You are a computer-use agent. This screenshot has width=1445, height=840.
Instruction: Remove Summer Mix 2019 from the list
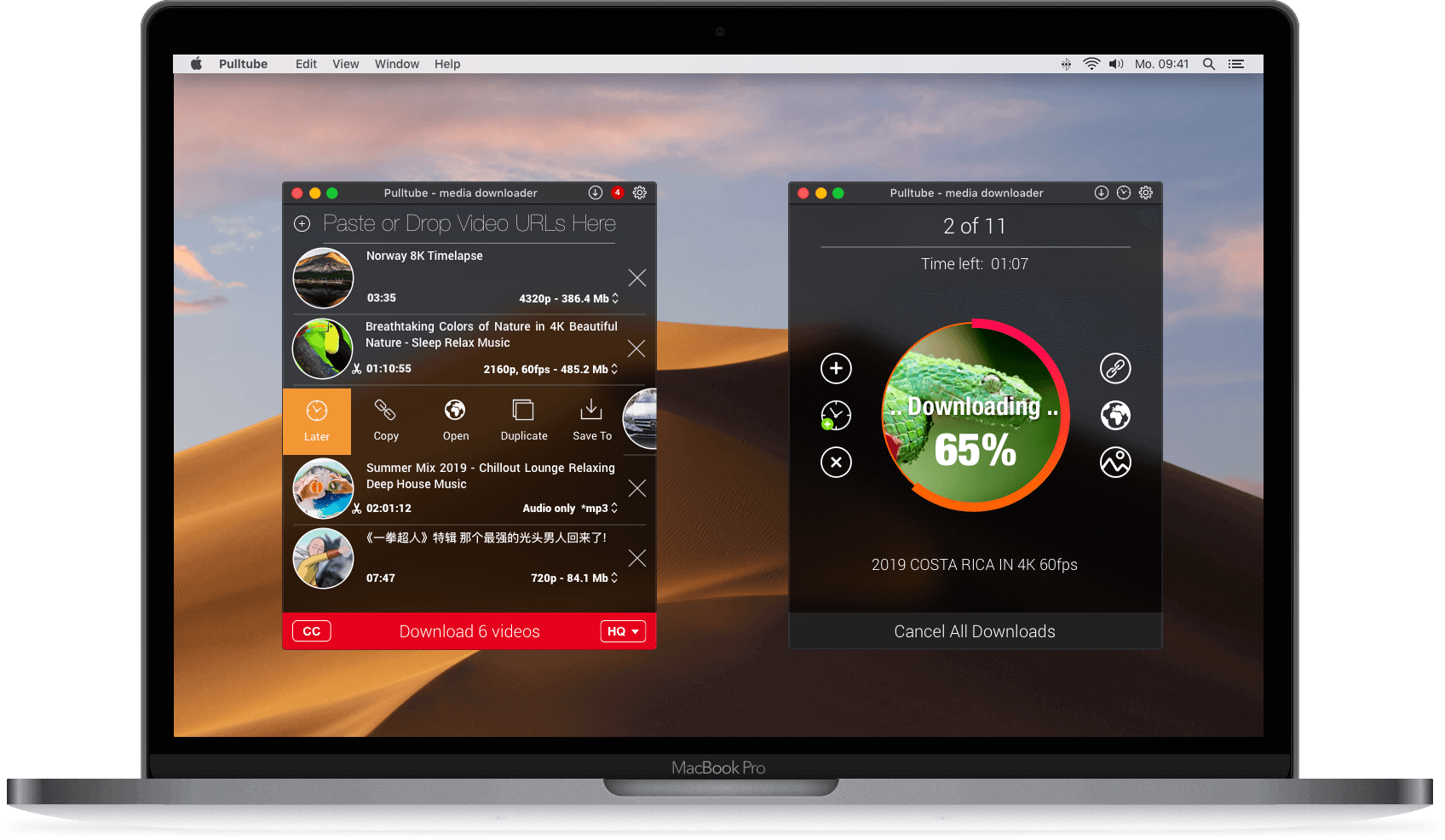point(637,488)
